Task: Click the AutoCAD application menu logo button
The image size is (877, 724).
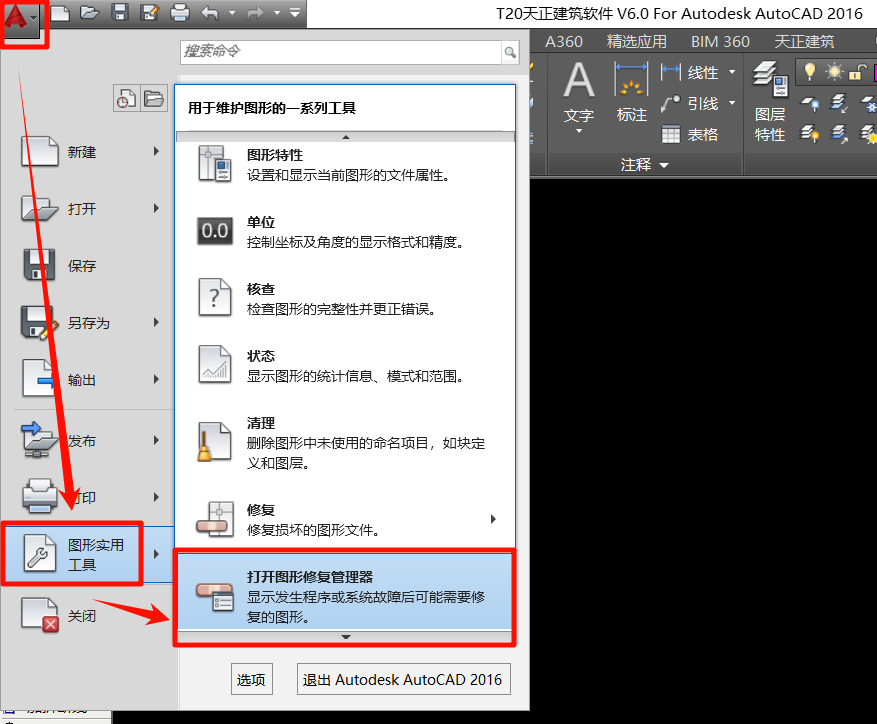Action: click(18, 18)
